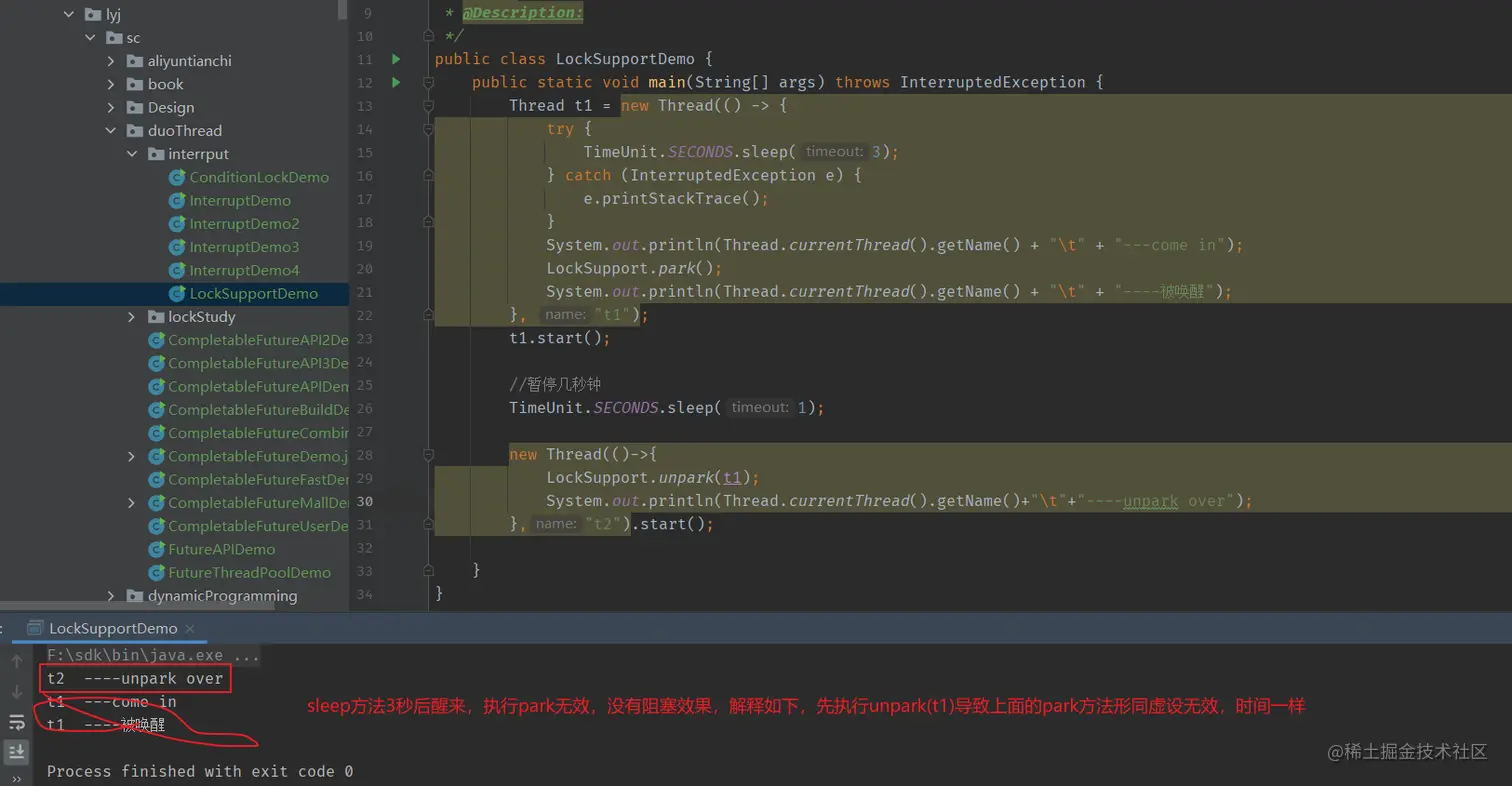Collapse the interrput folder
This screenshot has height=786, width=1512.
tap(132, 154)
